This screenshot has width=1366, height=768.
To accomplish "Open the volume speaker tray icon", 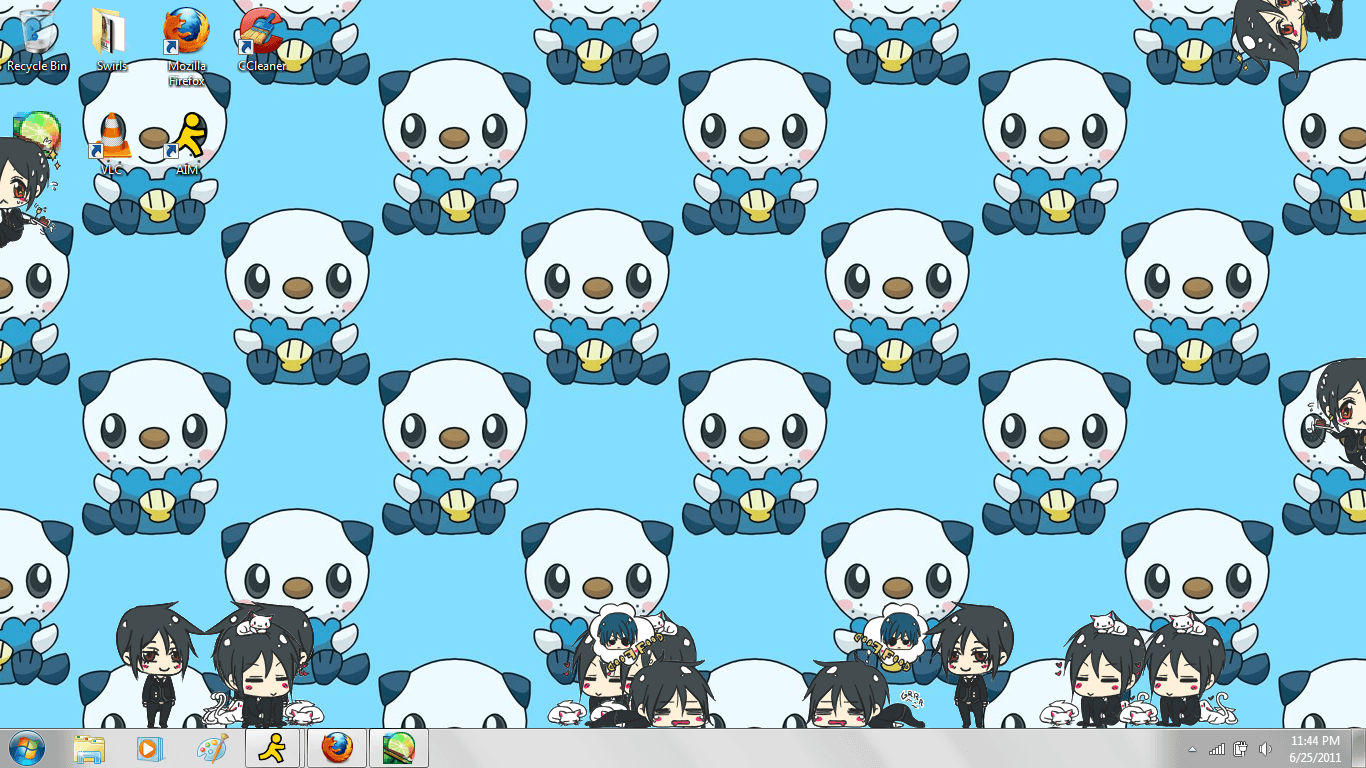I will pos(1265,749).
